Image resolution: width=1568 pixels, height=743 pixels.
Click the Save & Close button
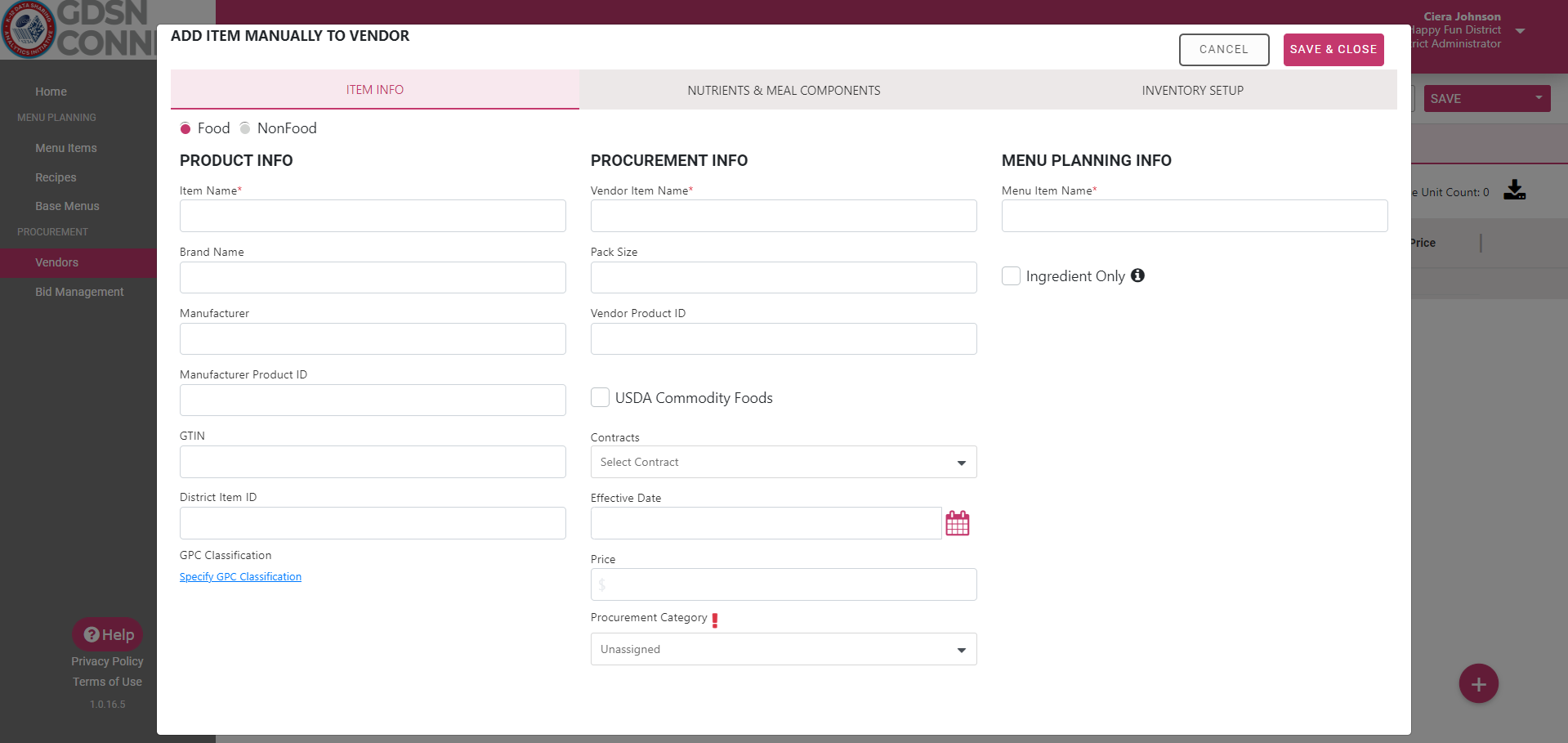coord(1333,49)
